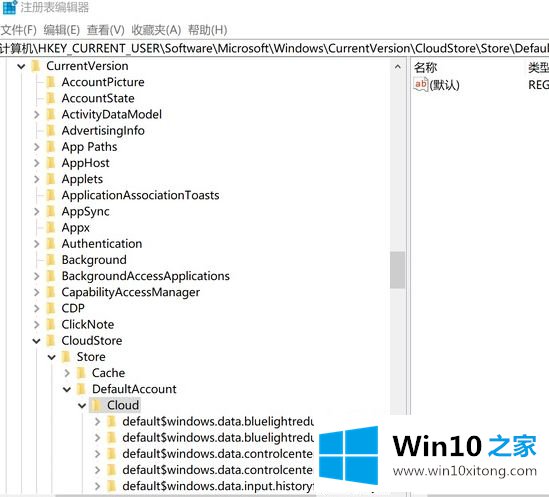Click the Store folder icon
The width and height of the screenshot is (549, 497).
tap(66, 357)
